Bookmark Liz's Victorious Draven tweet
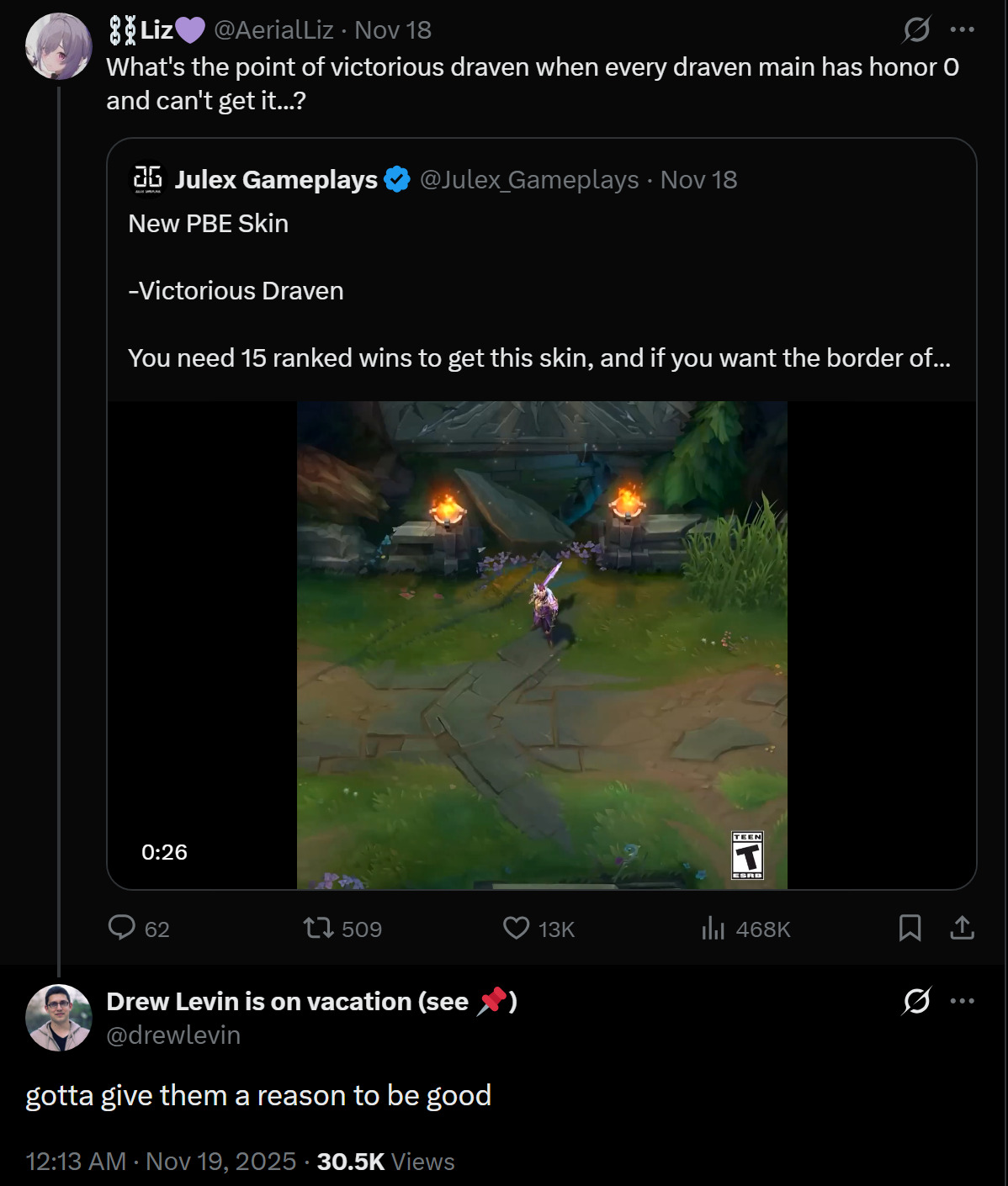 click(910, 928)
